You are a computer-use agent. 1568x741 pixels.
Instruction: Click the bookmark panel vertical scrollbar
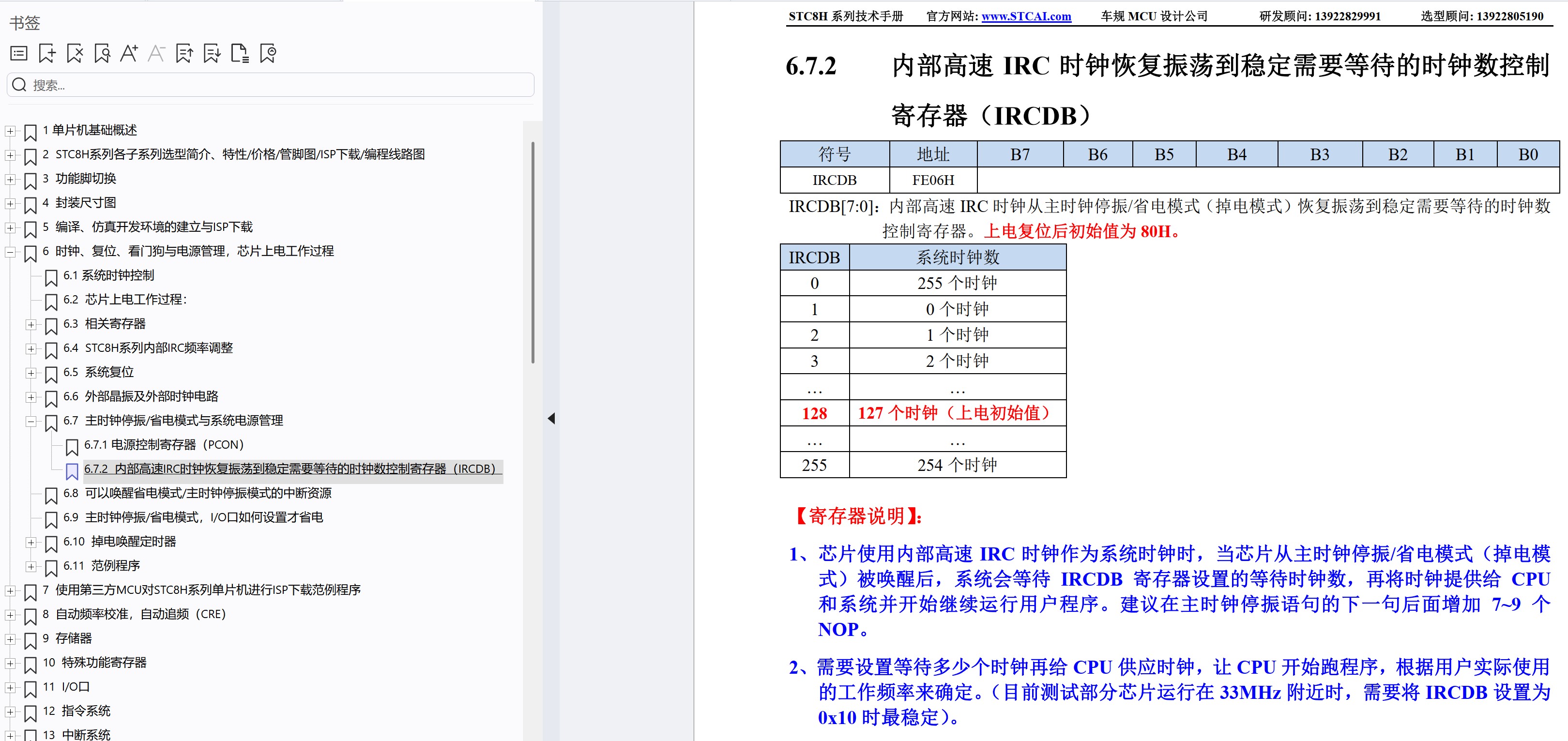(x=533, y=253)
